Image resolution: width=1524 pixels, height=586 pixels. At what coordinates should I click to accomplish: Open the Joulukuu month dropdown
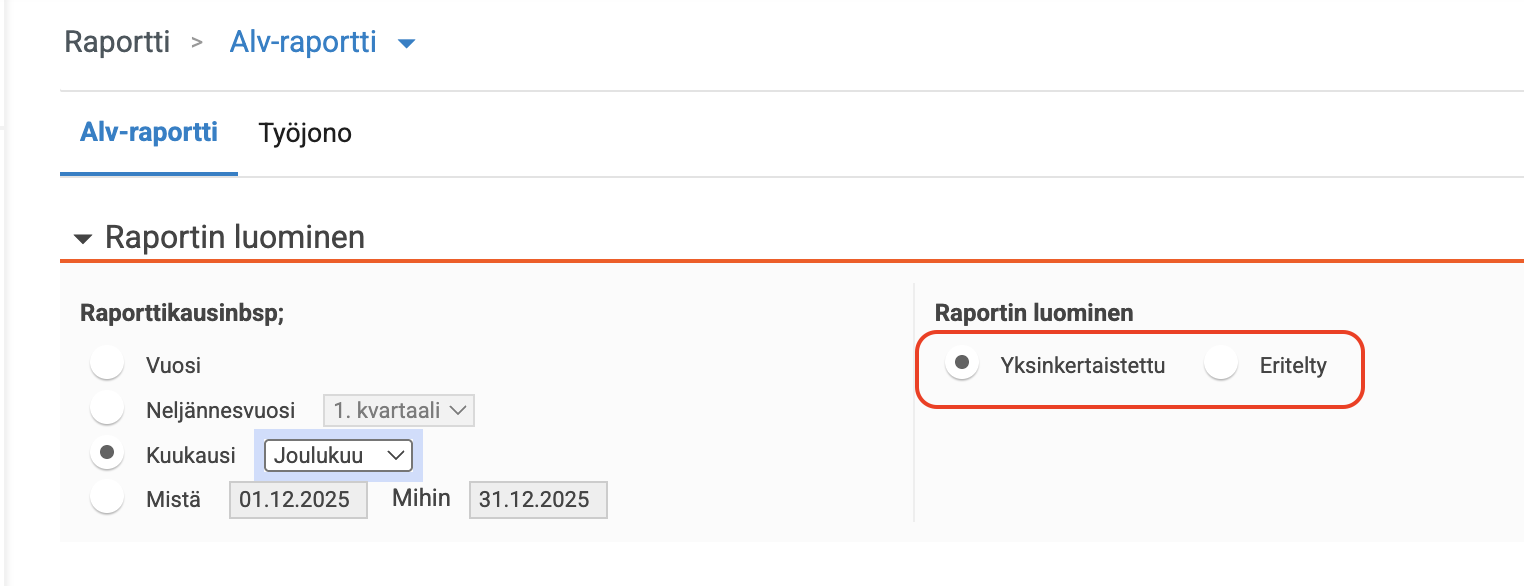[338, 455]
